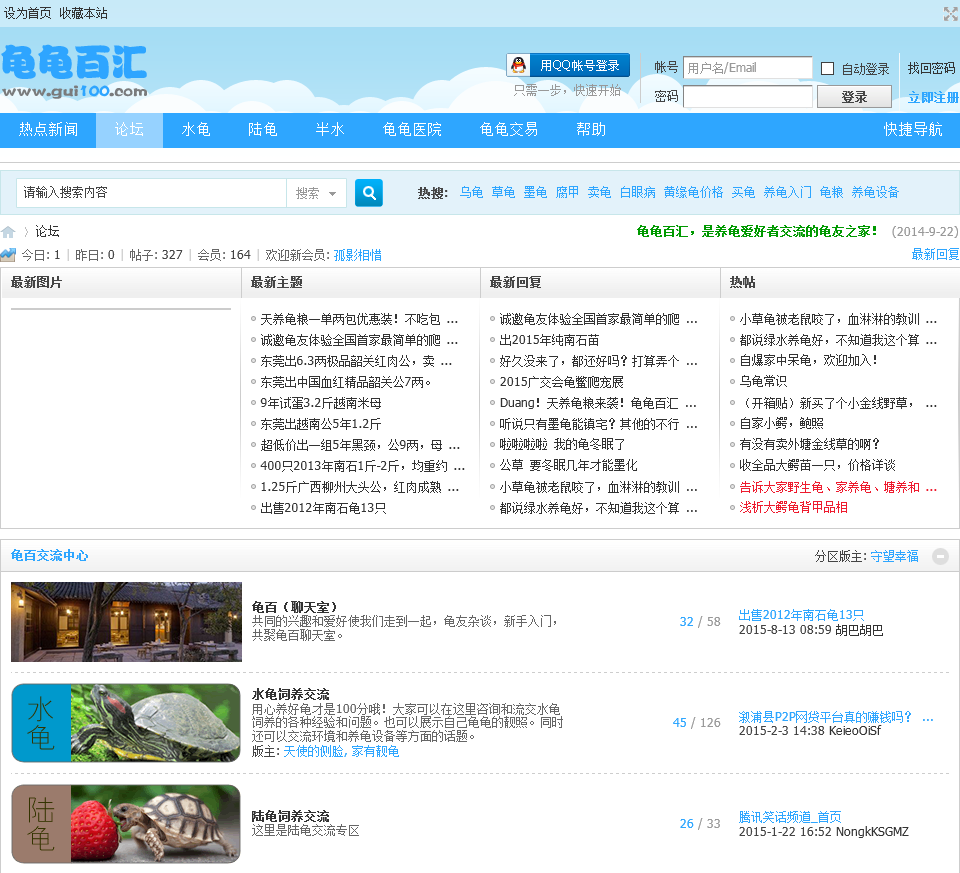Open last post 腾讯笑话频道_首页
Image resolution: width=960 pixels, height=873 pixels.
(790, 817)
